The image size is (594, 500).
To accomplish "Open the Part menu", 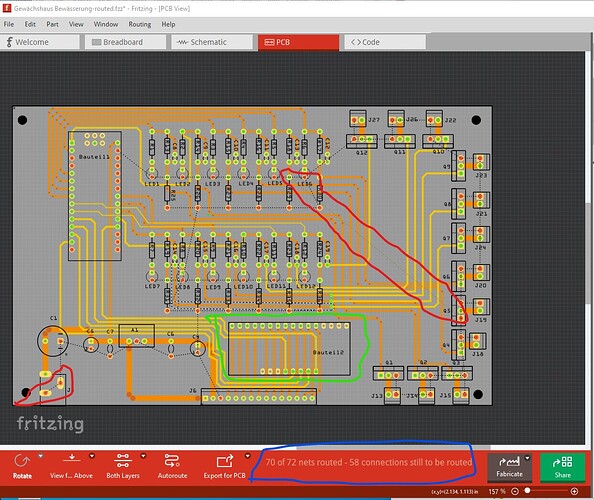I will point(52,24).
